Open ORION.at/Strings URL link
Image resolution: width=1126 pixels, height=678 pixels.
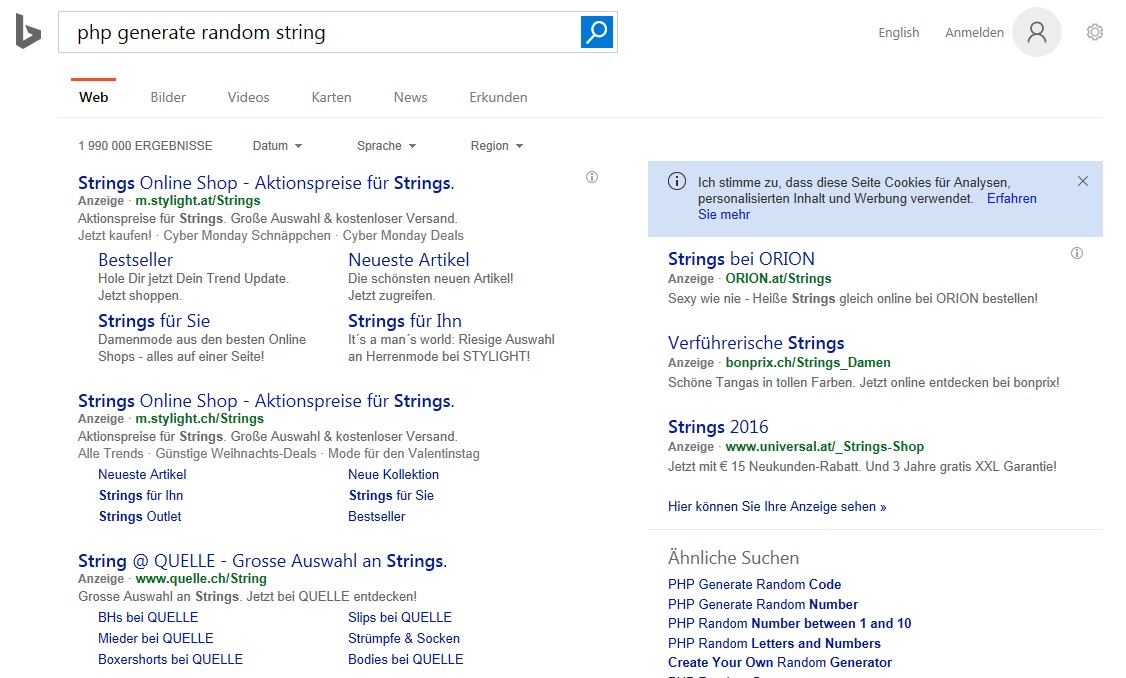778,278
